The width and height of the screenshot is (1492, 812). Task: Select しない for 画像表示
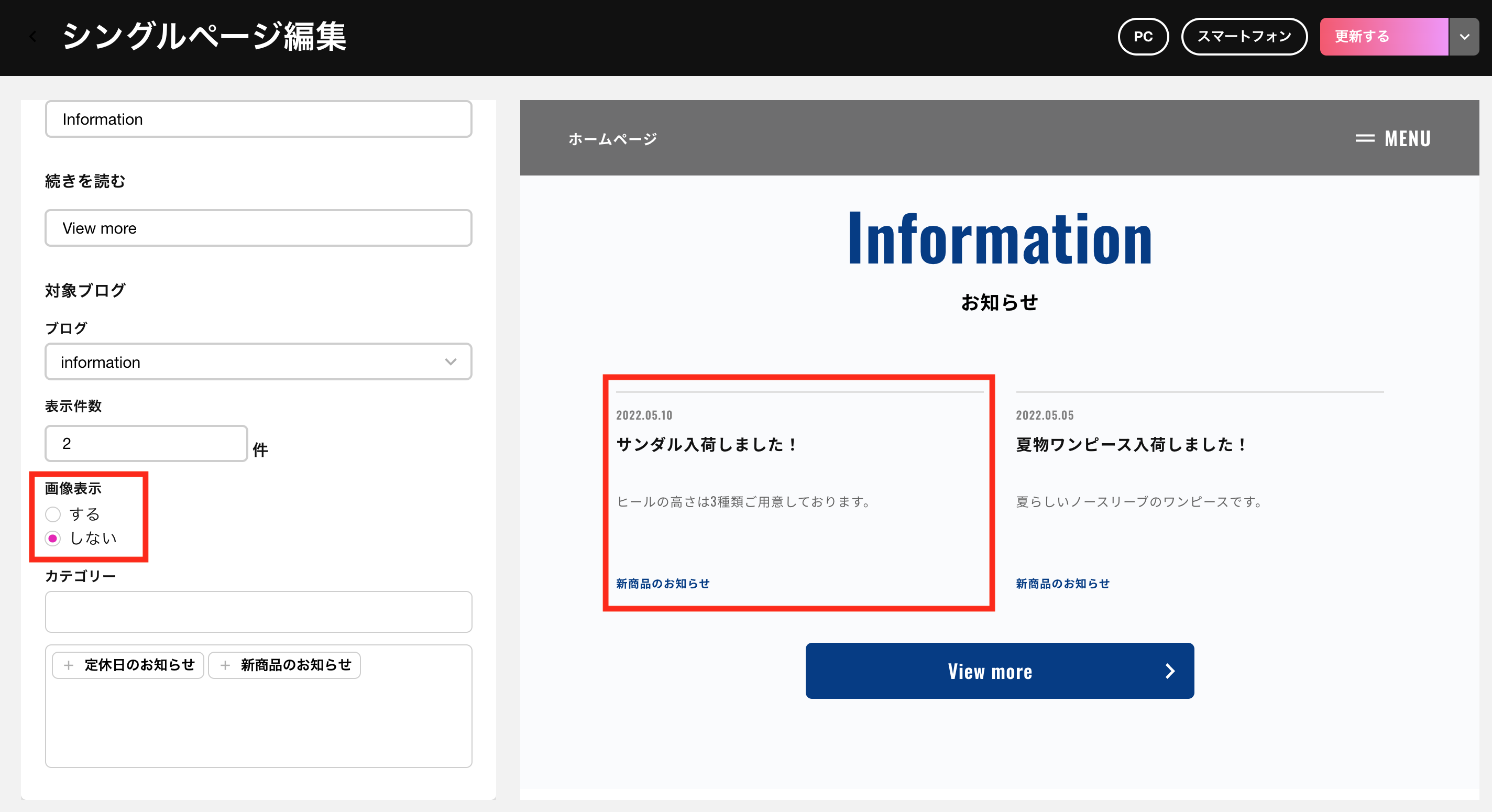coord(53,539)
